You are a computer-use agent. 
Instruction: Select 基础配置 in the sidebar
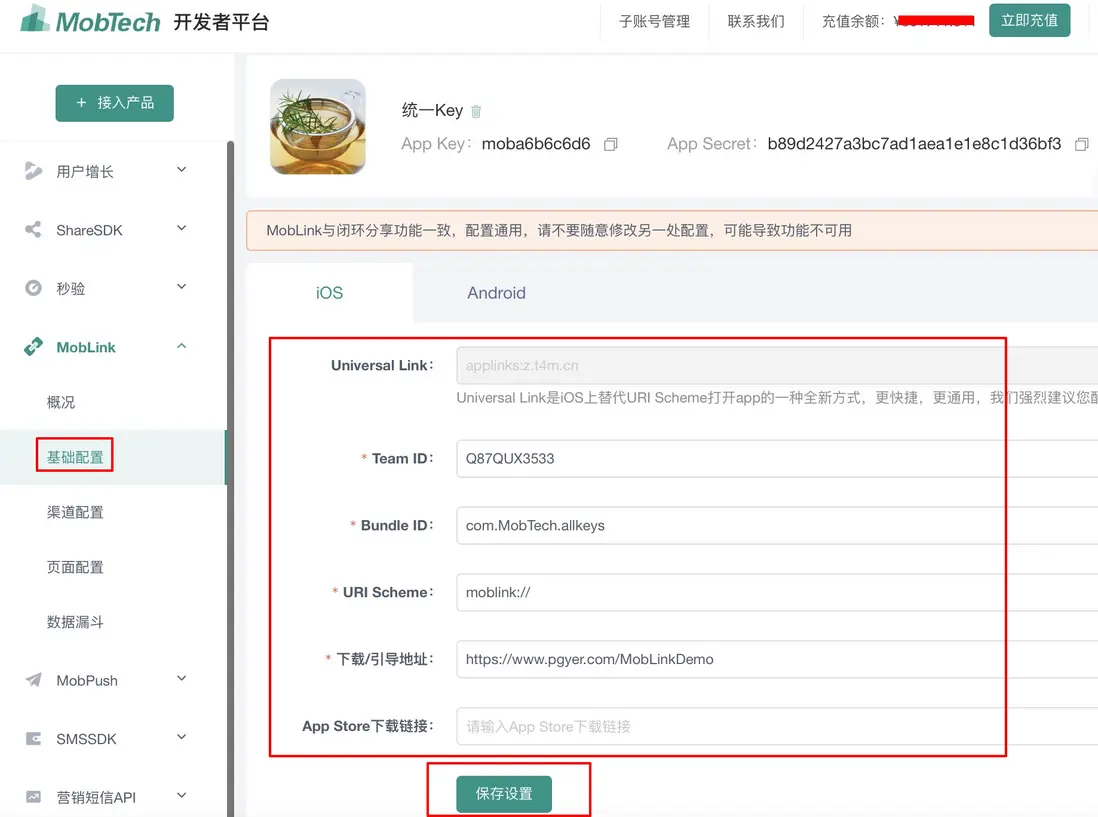click(x=75, y=457)
